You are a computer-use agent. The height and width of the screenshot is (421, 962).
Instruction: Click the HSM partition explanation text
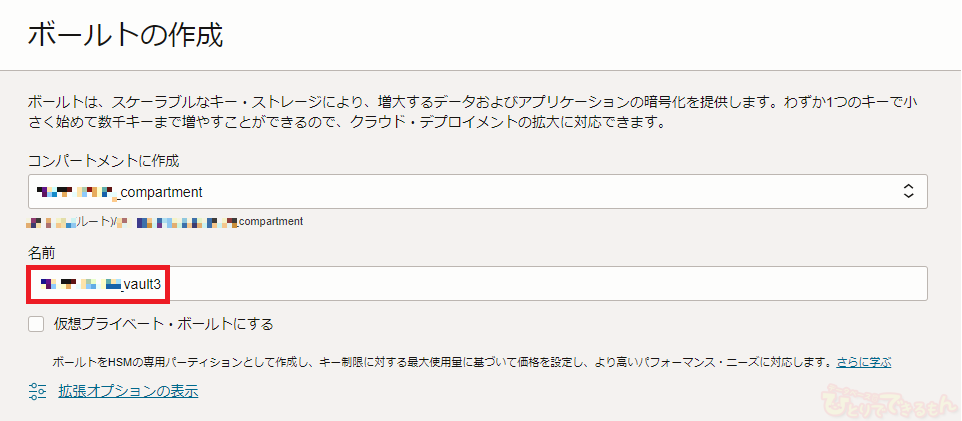click(x=440, y=361)
